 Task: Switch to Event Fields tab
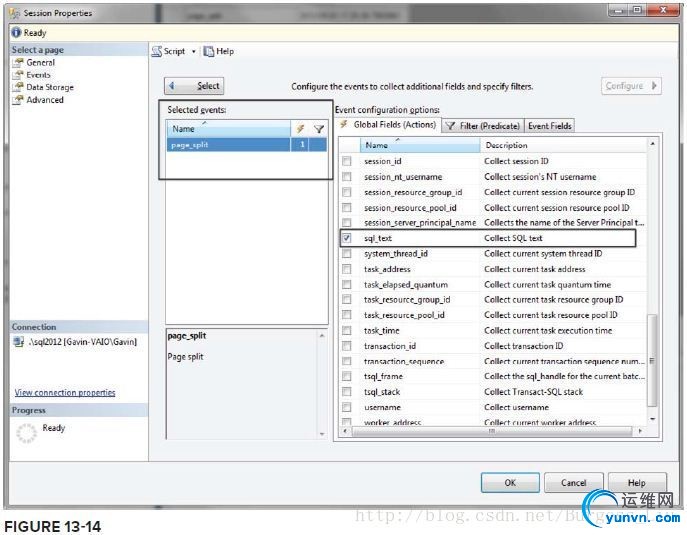point(549,126)
